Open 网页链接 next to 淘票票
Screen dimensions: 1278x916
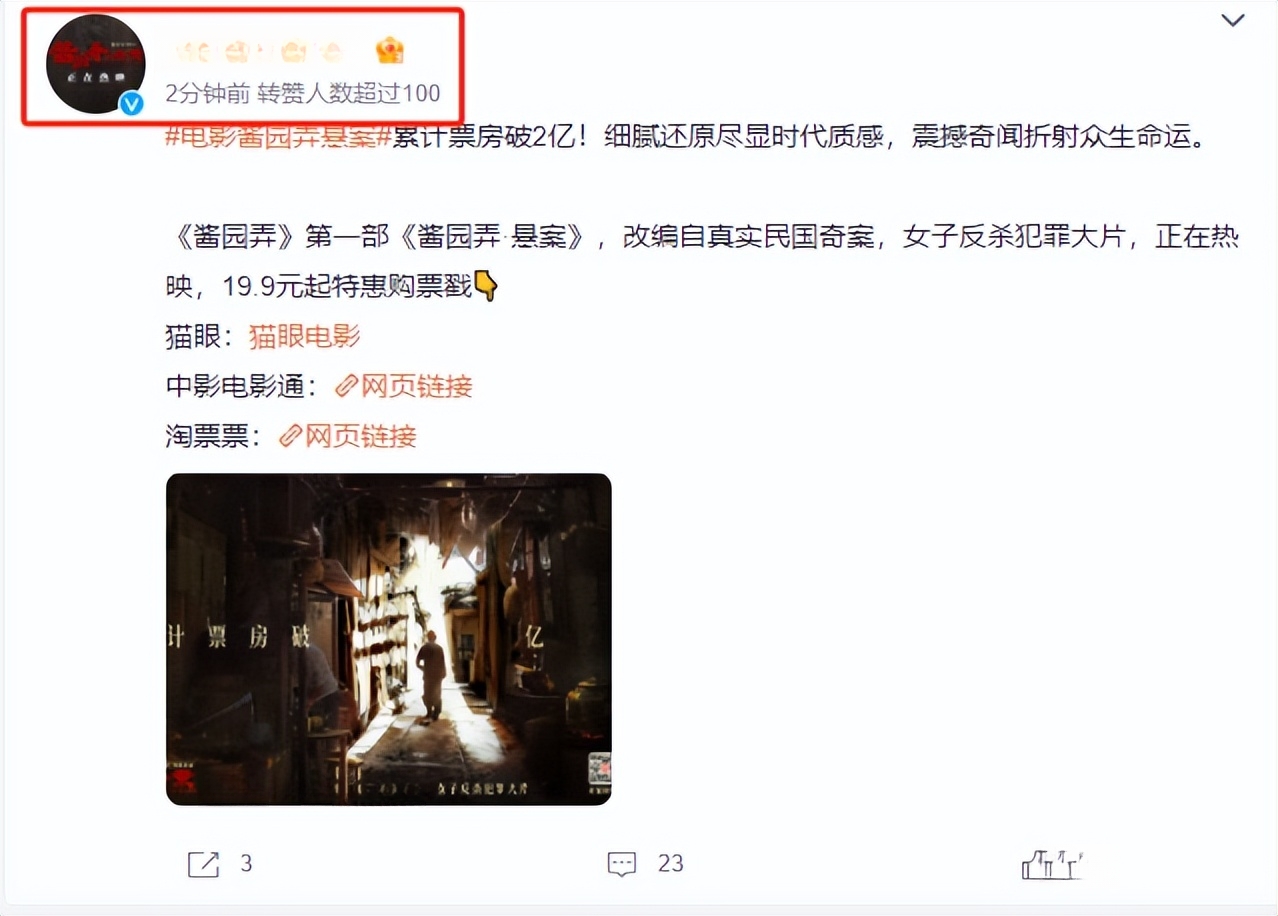(x=361, y=436)
